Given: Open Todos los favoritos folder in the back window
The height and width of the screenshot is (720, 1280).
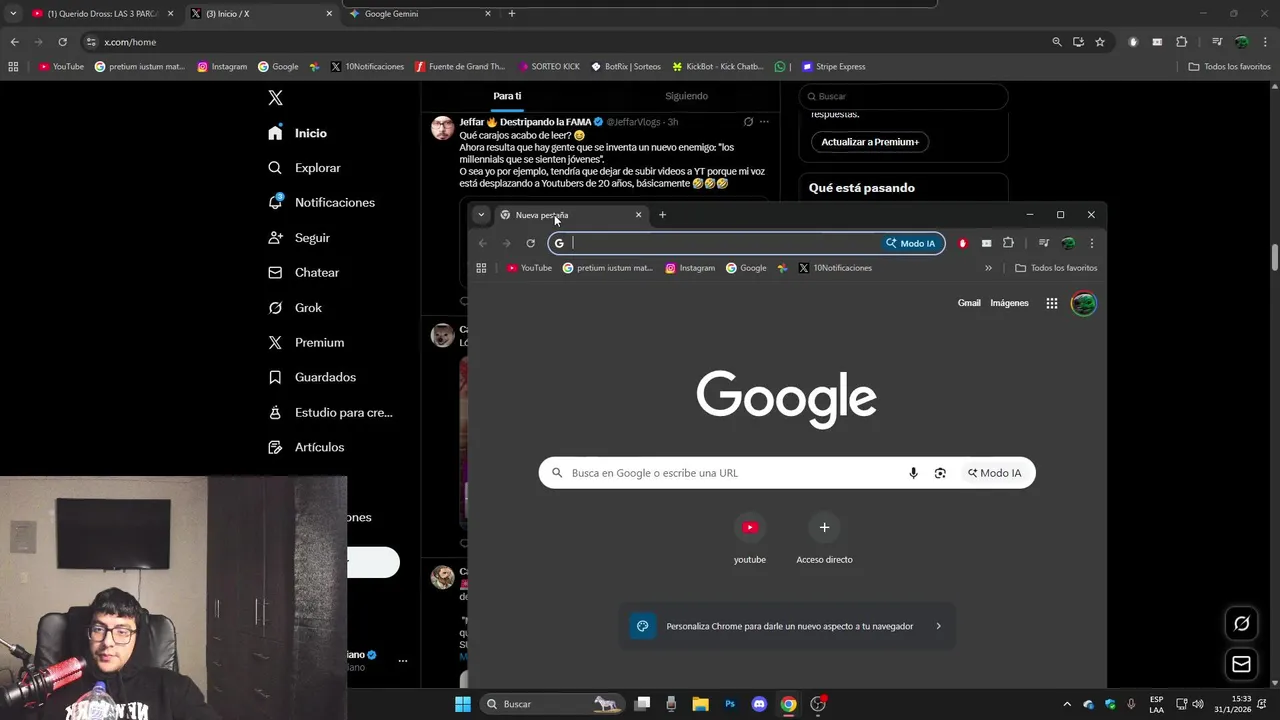Looking at the screenshot, I should (x=1229, y=67).
